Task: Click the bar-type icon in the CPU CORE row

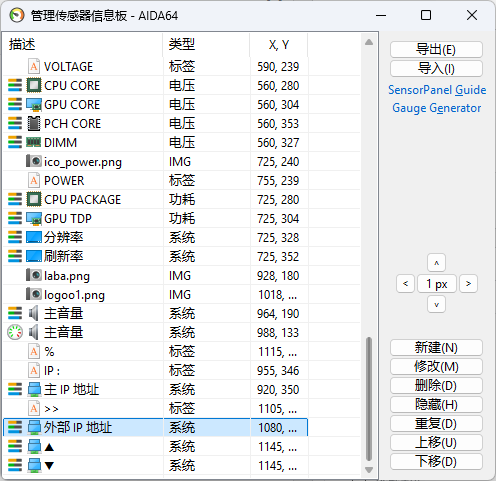Action: (x=15, y=85)
